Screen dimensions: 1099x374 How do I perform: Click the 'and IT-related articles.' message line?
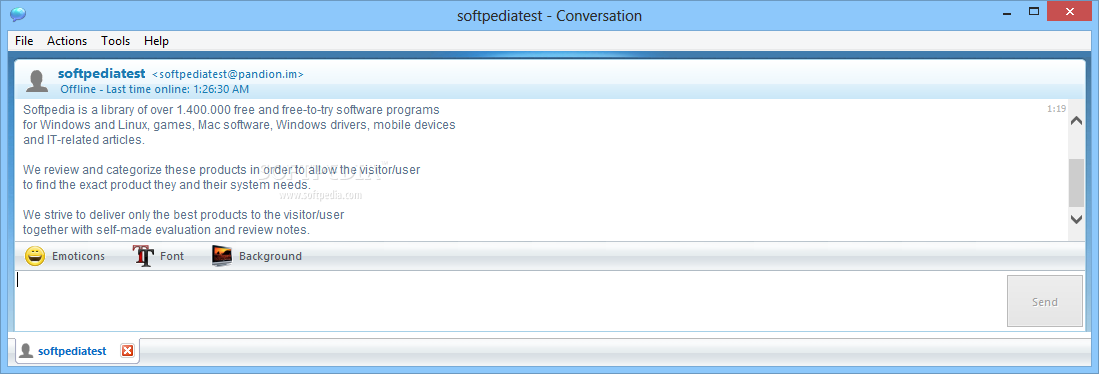[x=84, y=139]
